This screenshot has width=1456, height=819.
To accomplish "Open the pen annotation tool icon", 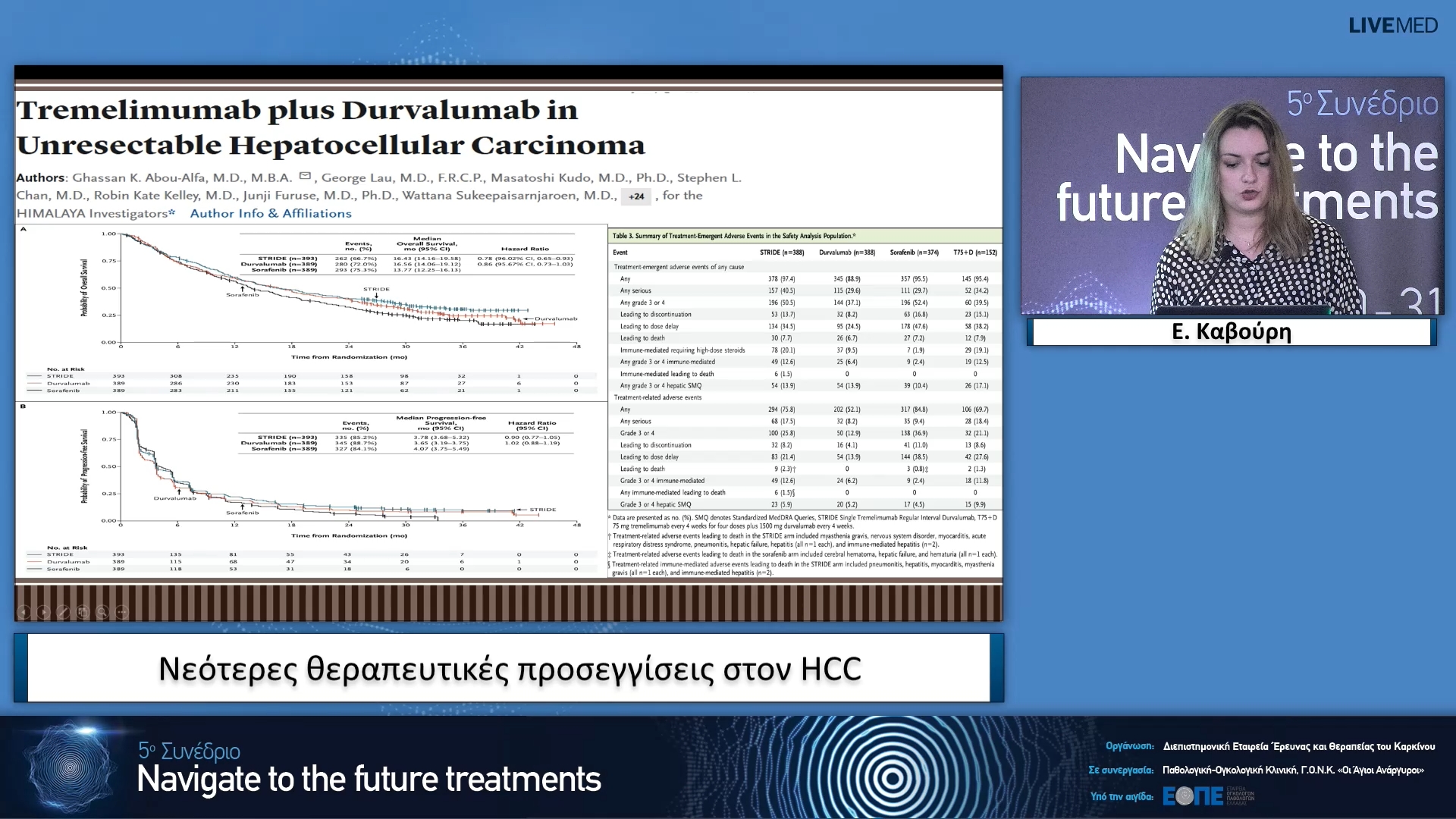I will tap(63, 612).
